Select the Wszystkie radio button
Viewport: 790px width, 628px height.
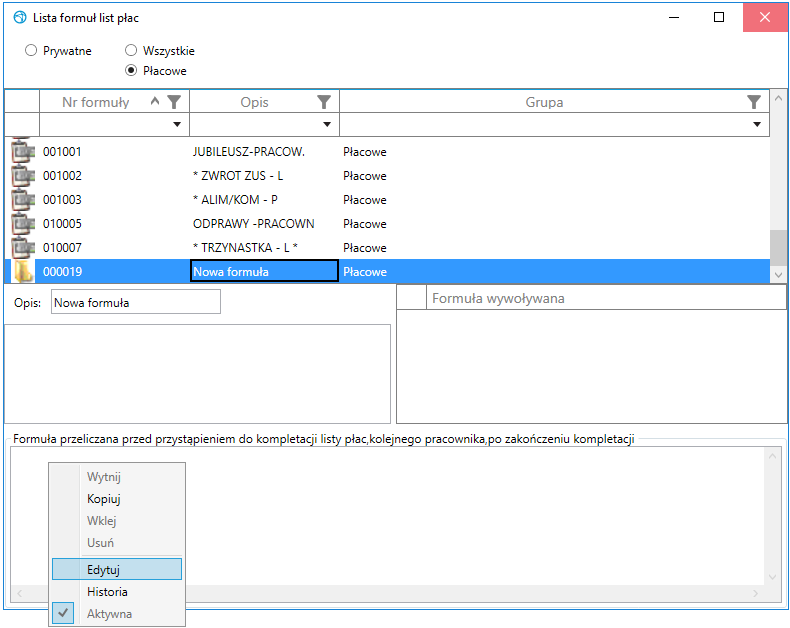(x=131, y=50)
